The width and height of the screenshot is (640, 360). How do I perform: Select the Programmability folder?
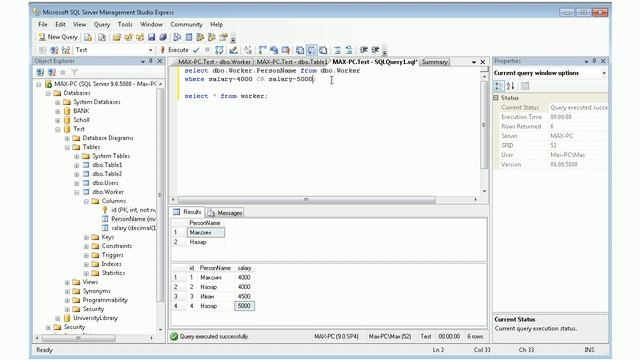[105, 300]
